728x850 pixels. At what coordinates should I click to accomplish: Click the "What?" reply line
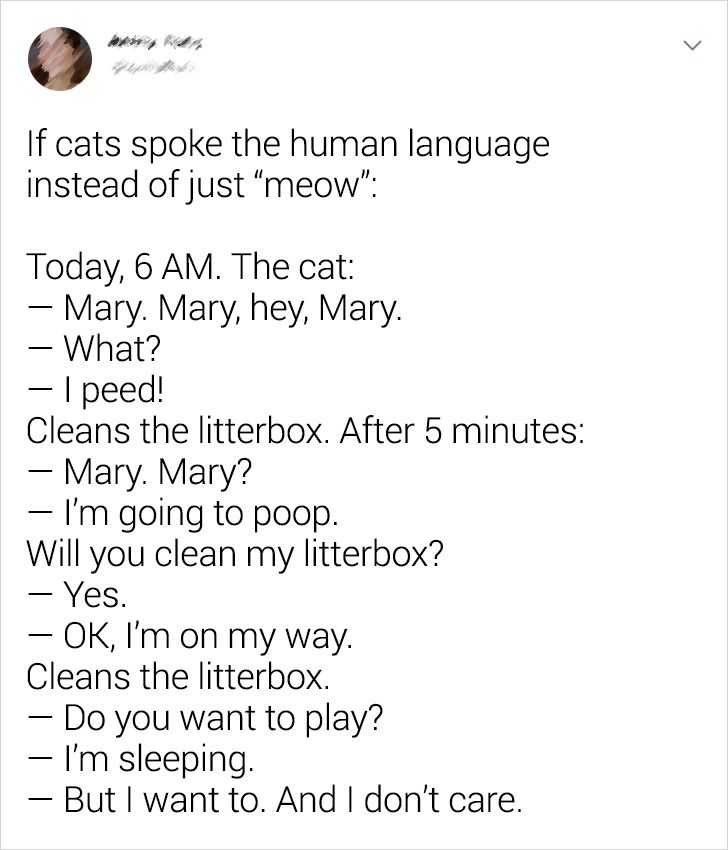pyautogui.click(x=110, y=348)
